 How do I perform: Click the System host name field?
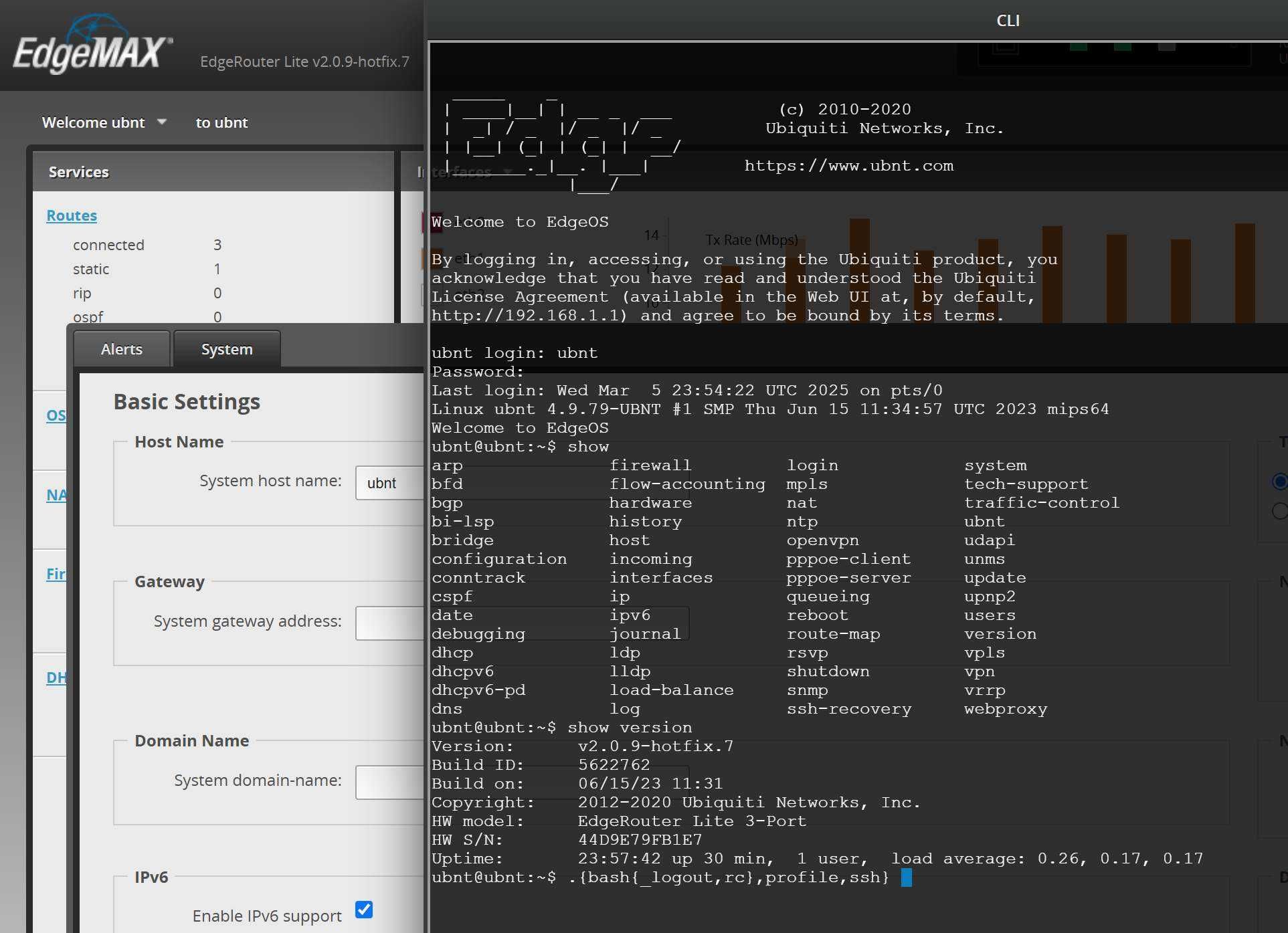click(x=389, y=483)
